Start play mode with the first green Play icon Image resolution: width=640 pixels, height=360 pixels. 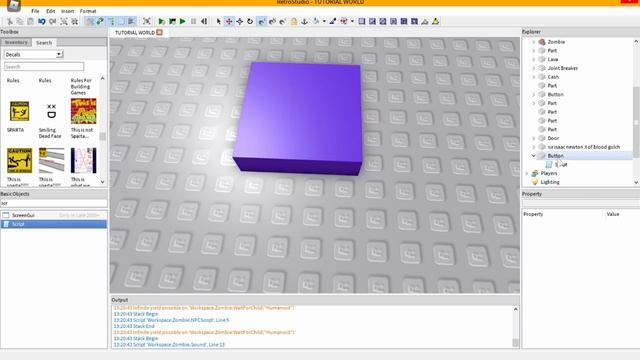pos(162,21)
